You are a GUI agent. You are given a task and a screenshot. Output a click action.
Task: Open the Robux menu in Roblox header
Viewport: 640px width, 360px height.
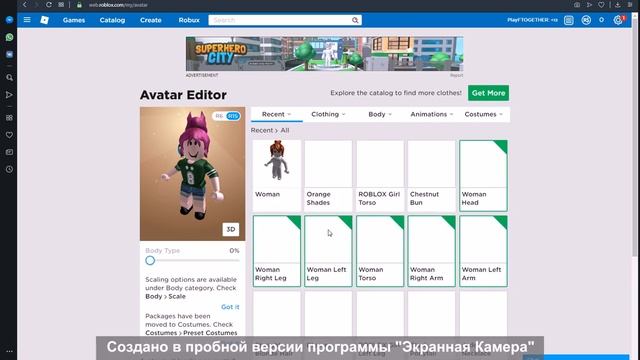click(x=189, y=20)
